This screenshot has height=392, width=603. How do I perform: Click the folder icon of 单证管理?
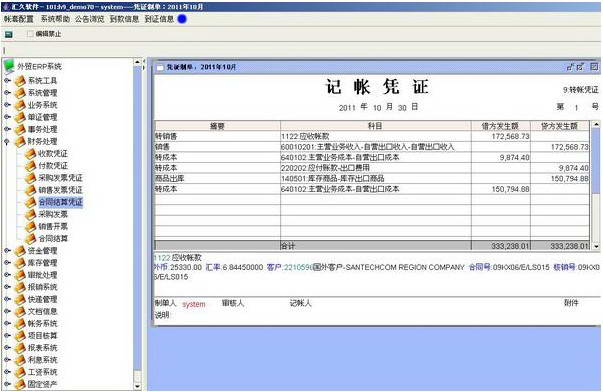(20, 117)
